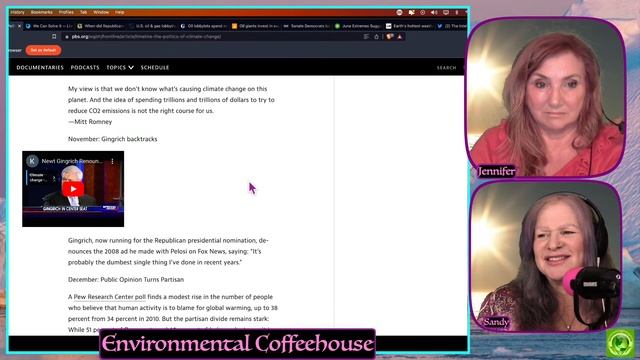Click the SEARCH field on PBS site
The width and height of the screenshot is (640, 360).
(447, 68)
